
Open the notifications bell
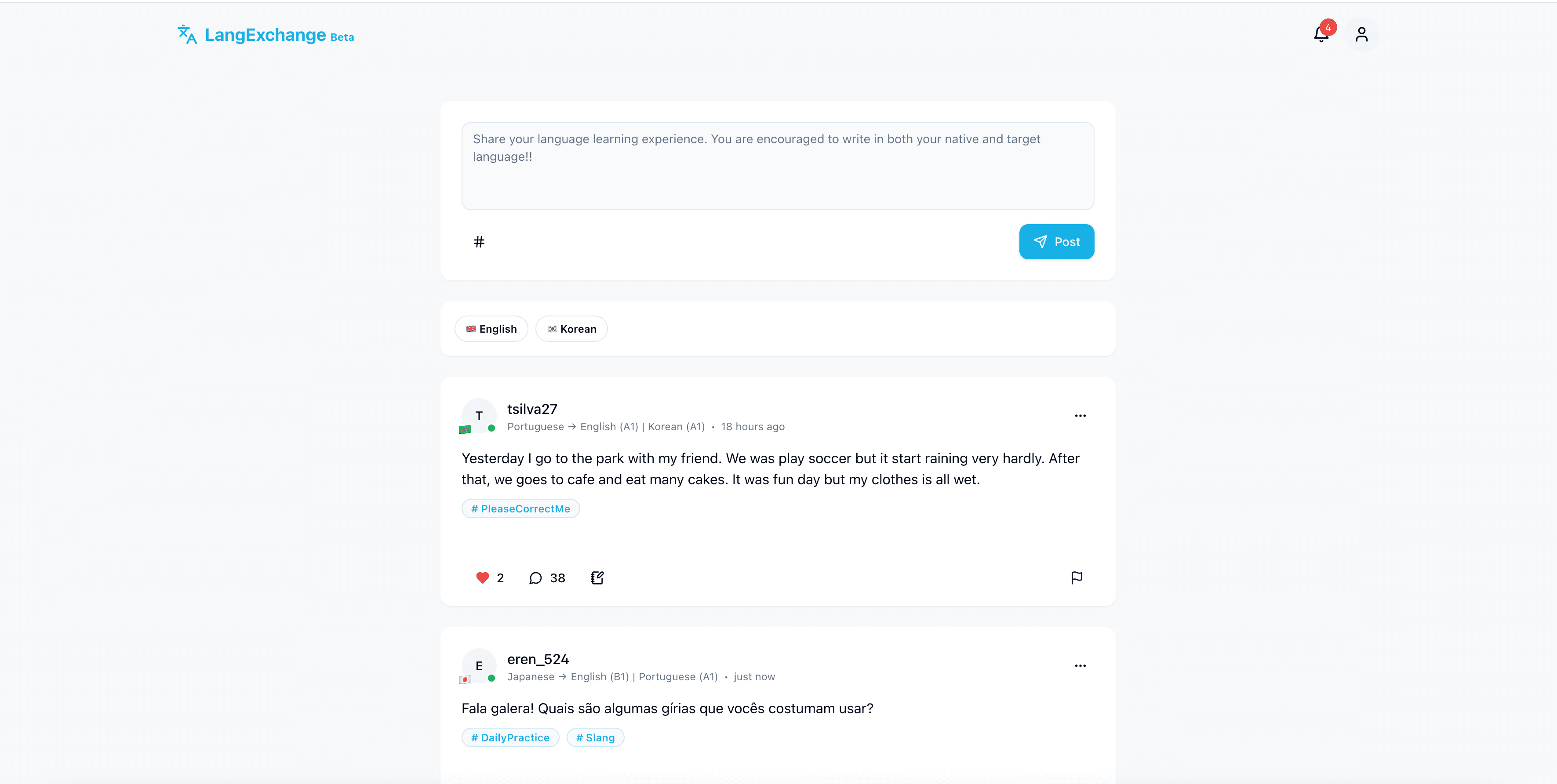(1321, 34)
